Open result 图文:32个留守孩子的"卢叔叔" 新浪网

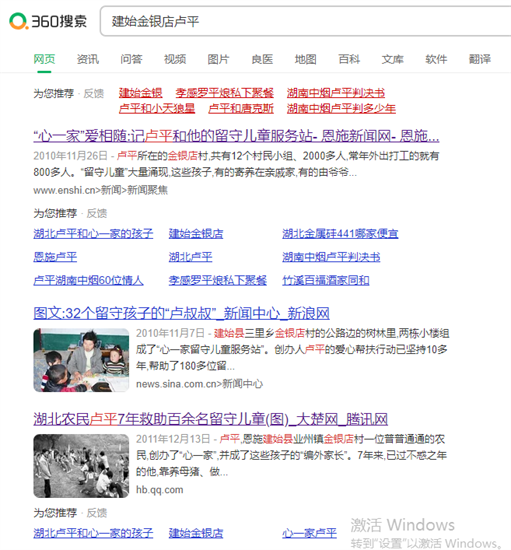[x=181, y=313]
